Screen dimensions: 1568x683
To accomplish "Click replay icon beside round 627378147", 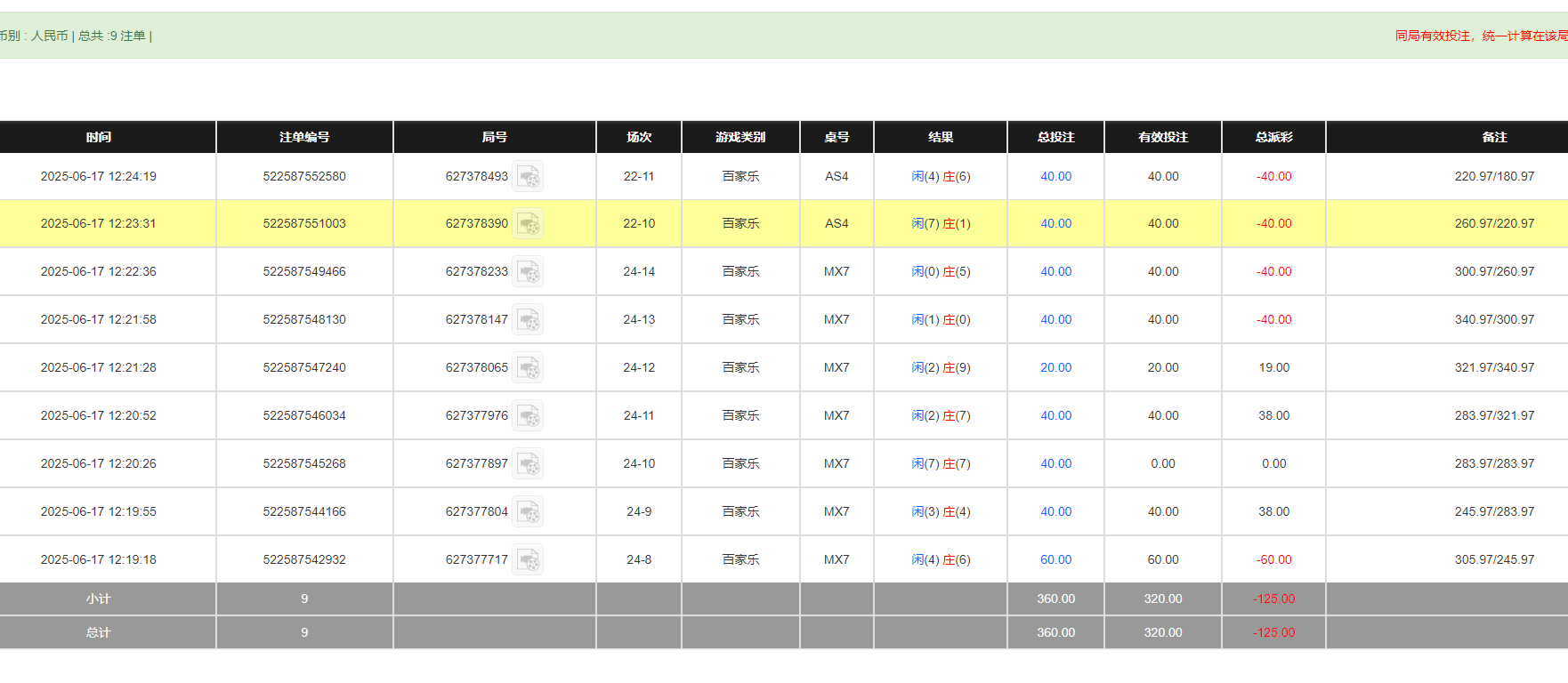I will tap(528, 320).
